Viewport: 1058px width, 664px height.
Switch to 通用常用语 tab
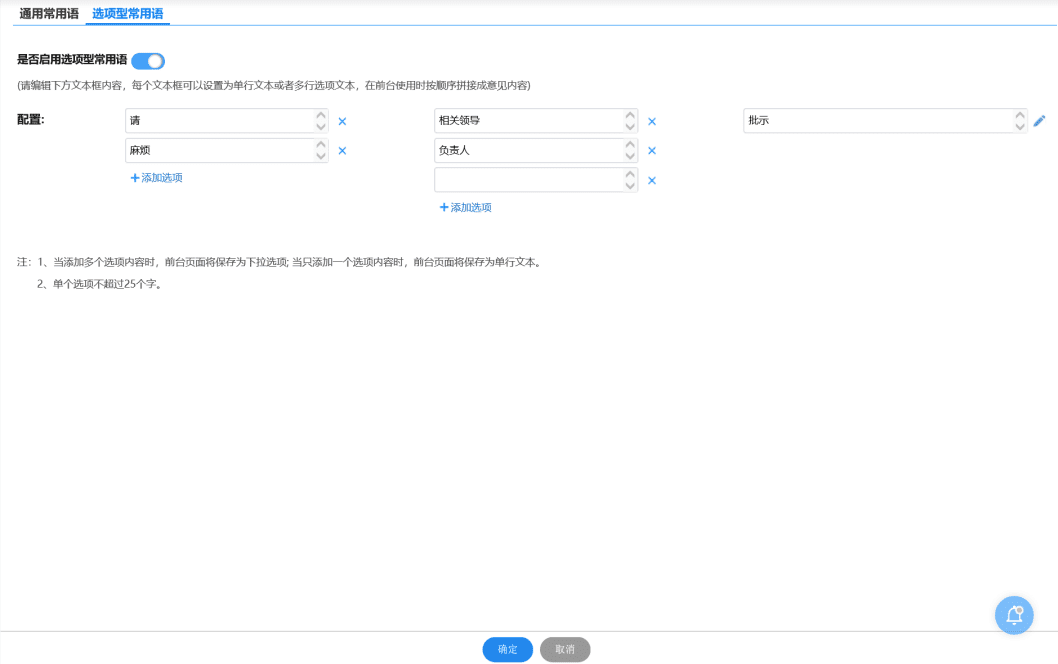tap(49, 13)
